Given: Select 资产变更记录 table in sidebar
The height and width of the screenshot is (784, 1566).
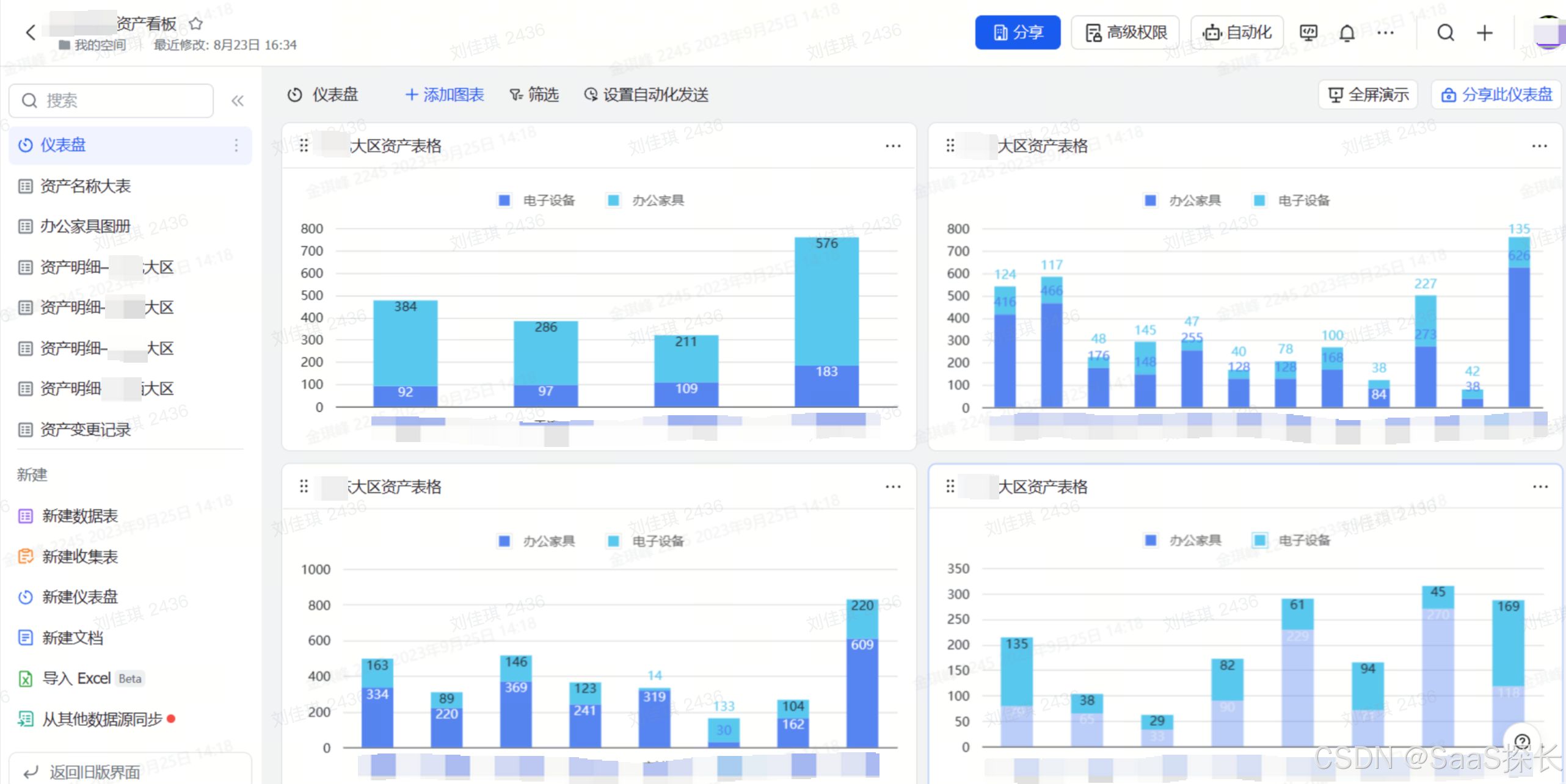Looking at the screenshot, I should pyautogui.click(x=86, y=430).
